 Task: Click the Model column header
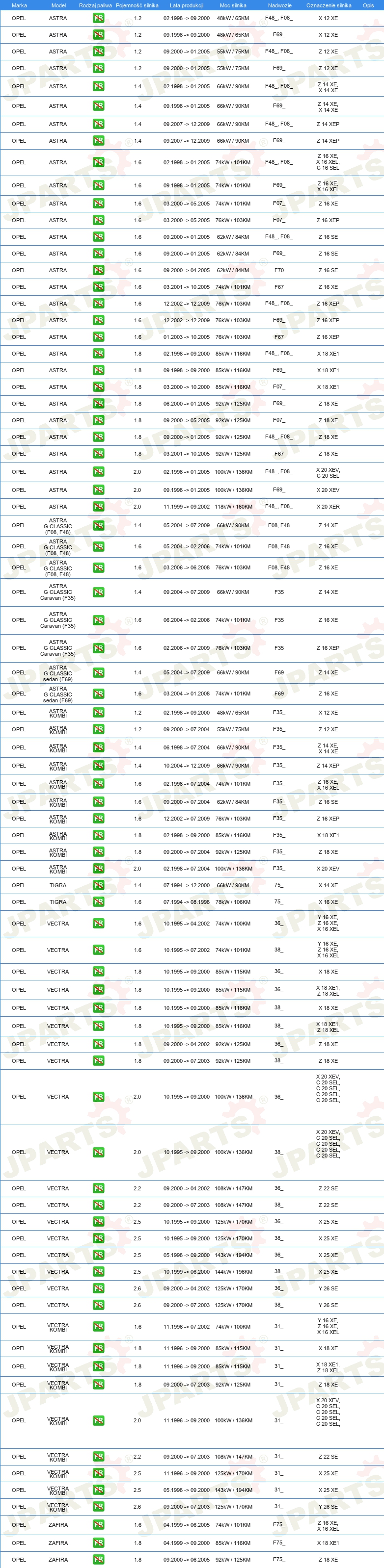point(58,5)
